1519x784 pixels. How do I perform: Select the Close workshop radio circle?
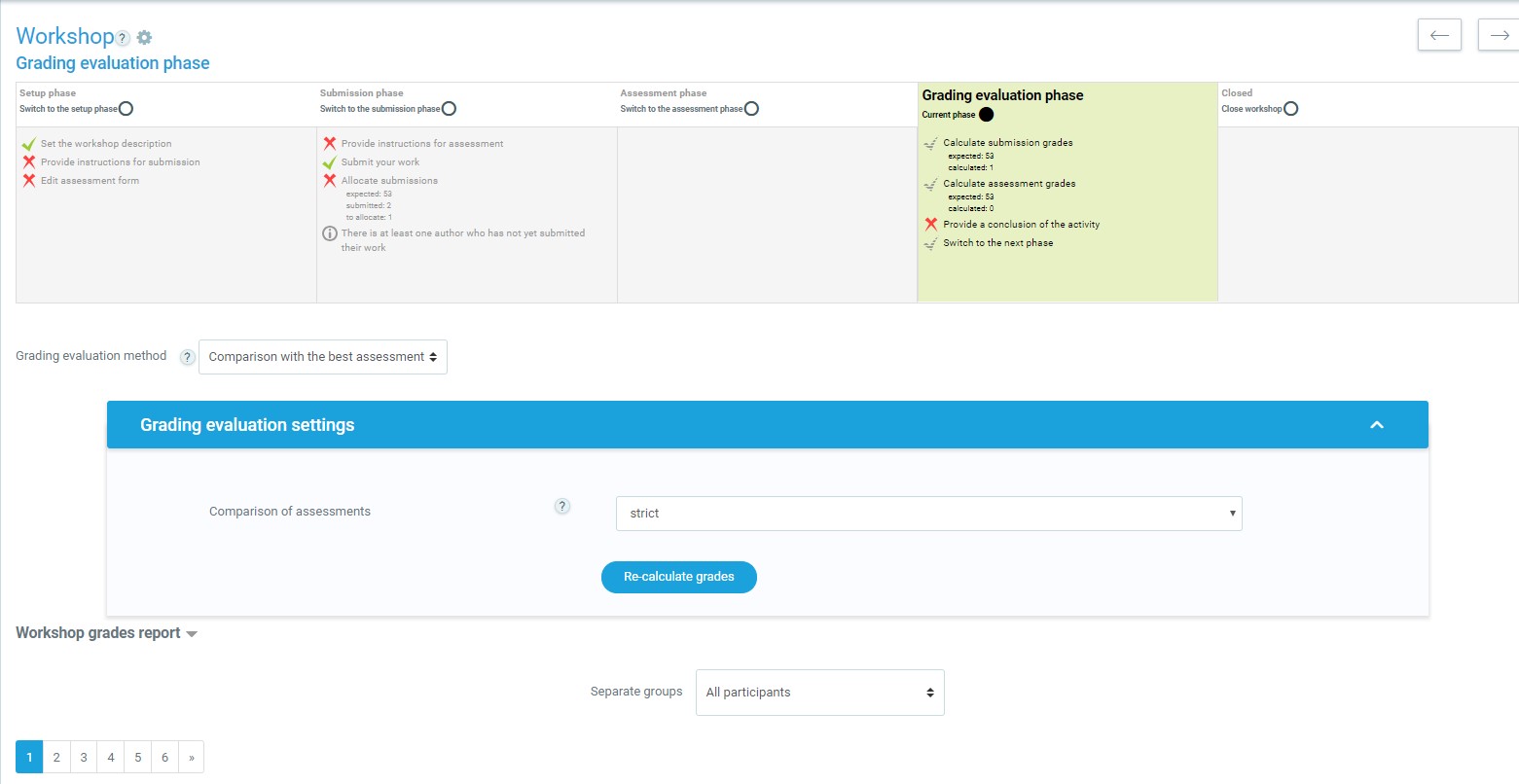(1290, 109)
